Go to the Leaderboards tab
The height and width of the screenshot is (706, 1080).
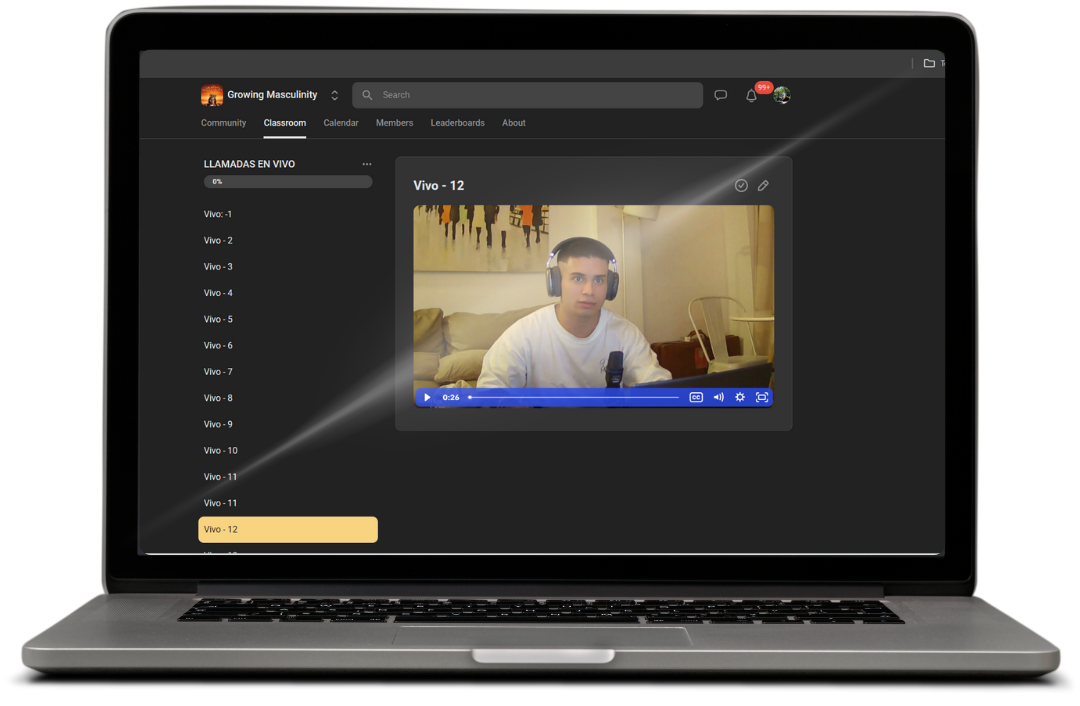pyautogui.click(x=457, y=123)
